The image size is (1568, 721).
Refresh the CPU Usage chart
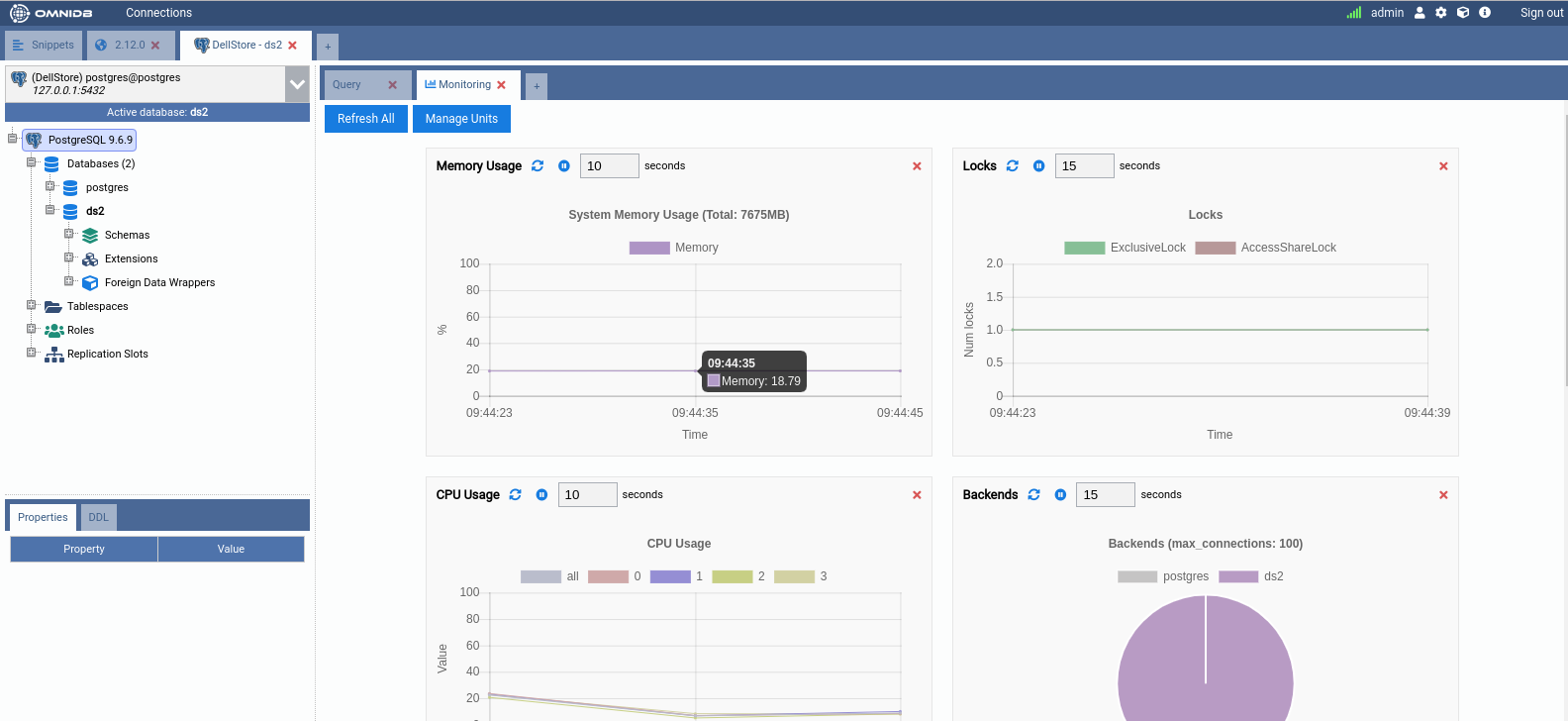[x=515, y=495]
